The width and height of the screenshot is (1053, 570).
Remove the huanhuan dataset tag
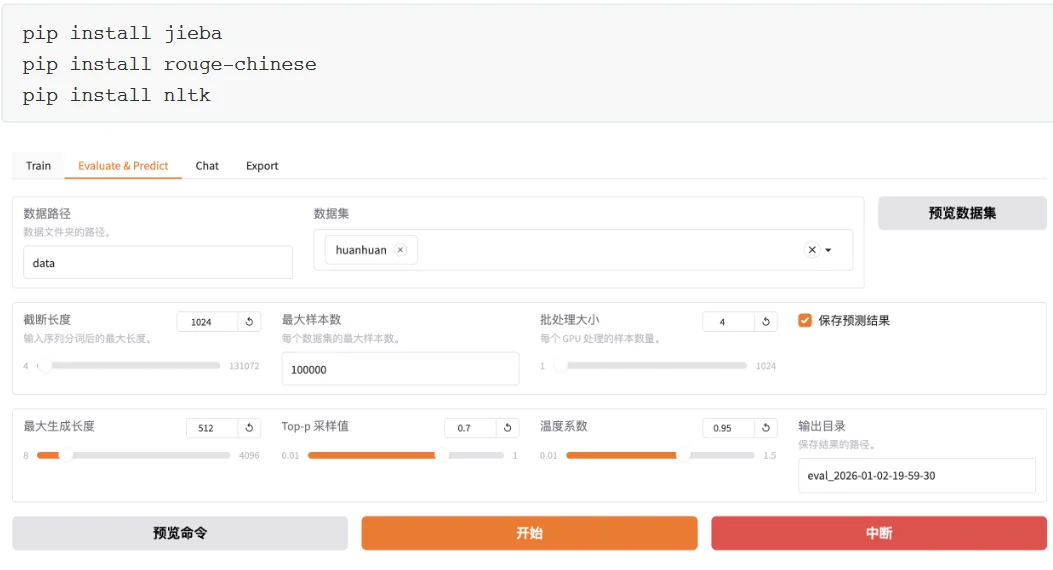tap(401, 250)
